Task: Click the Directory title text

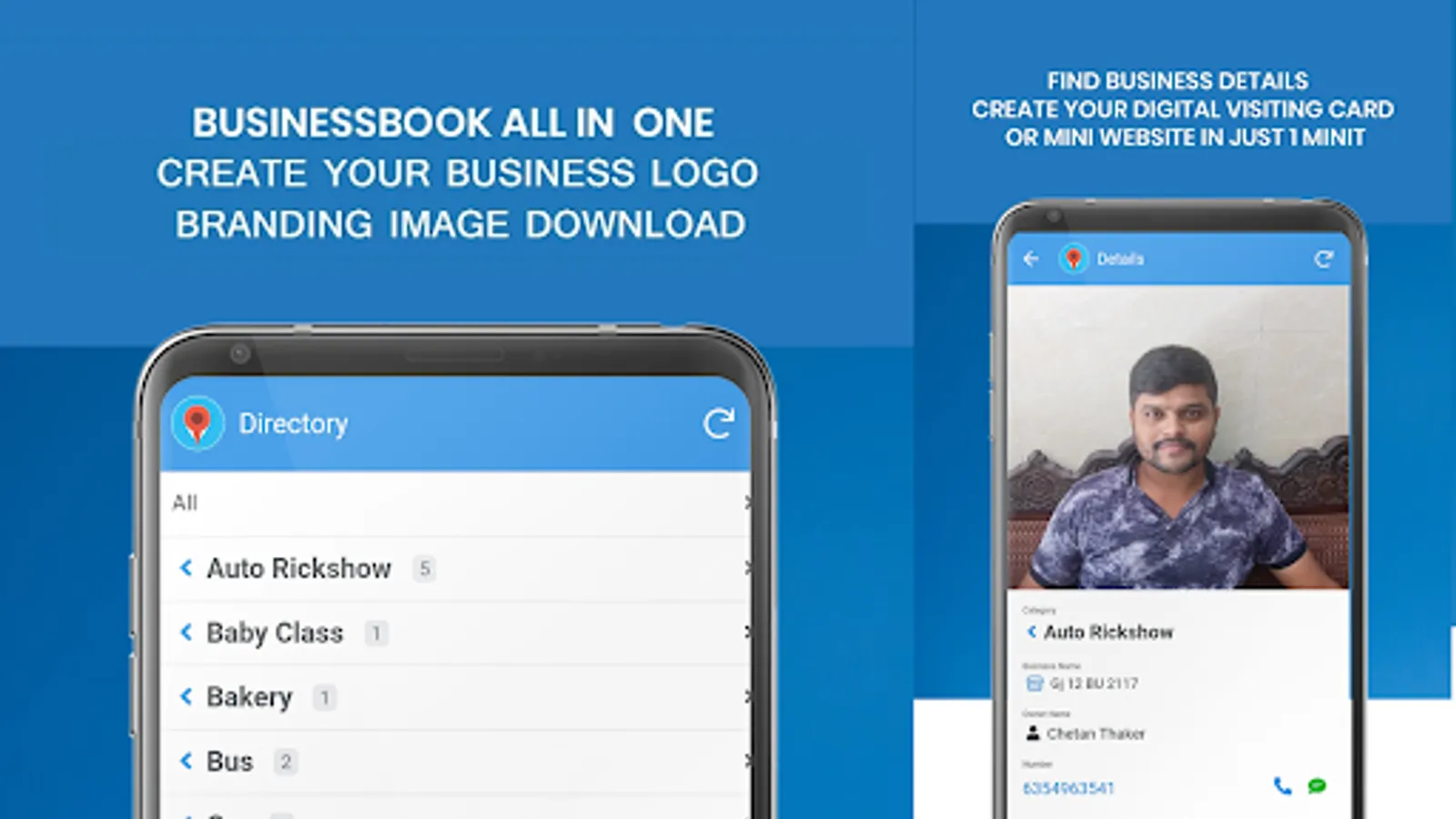Action: [293, 424]
